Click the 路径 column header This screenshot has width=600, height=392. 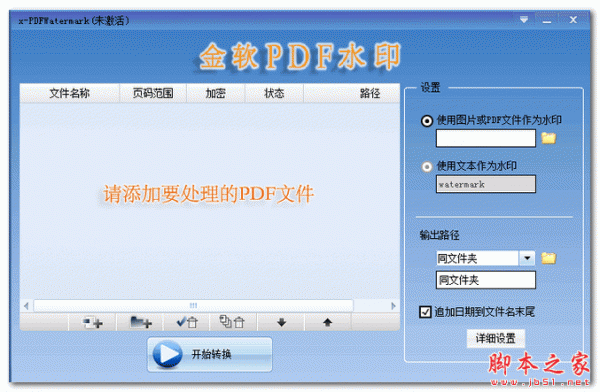tap(352, 93)
